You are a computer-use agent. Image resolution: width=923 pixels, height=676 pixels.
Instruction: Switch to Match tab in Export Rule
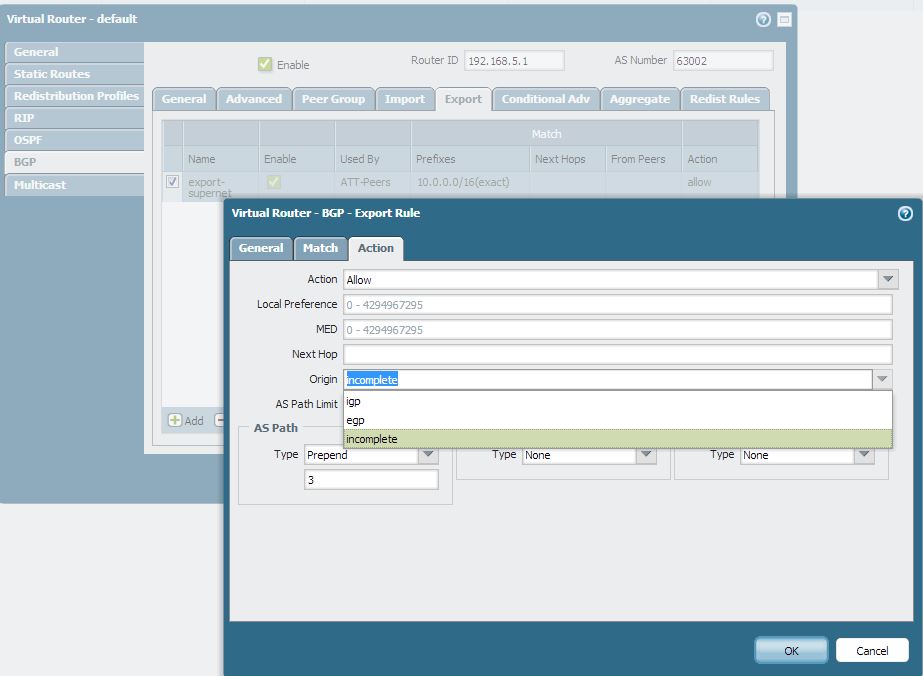(320, 248)
